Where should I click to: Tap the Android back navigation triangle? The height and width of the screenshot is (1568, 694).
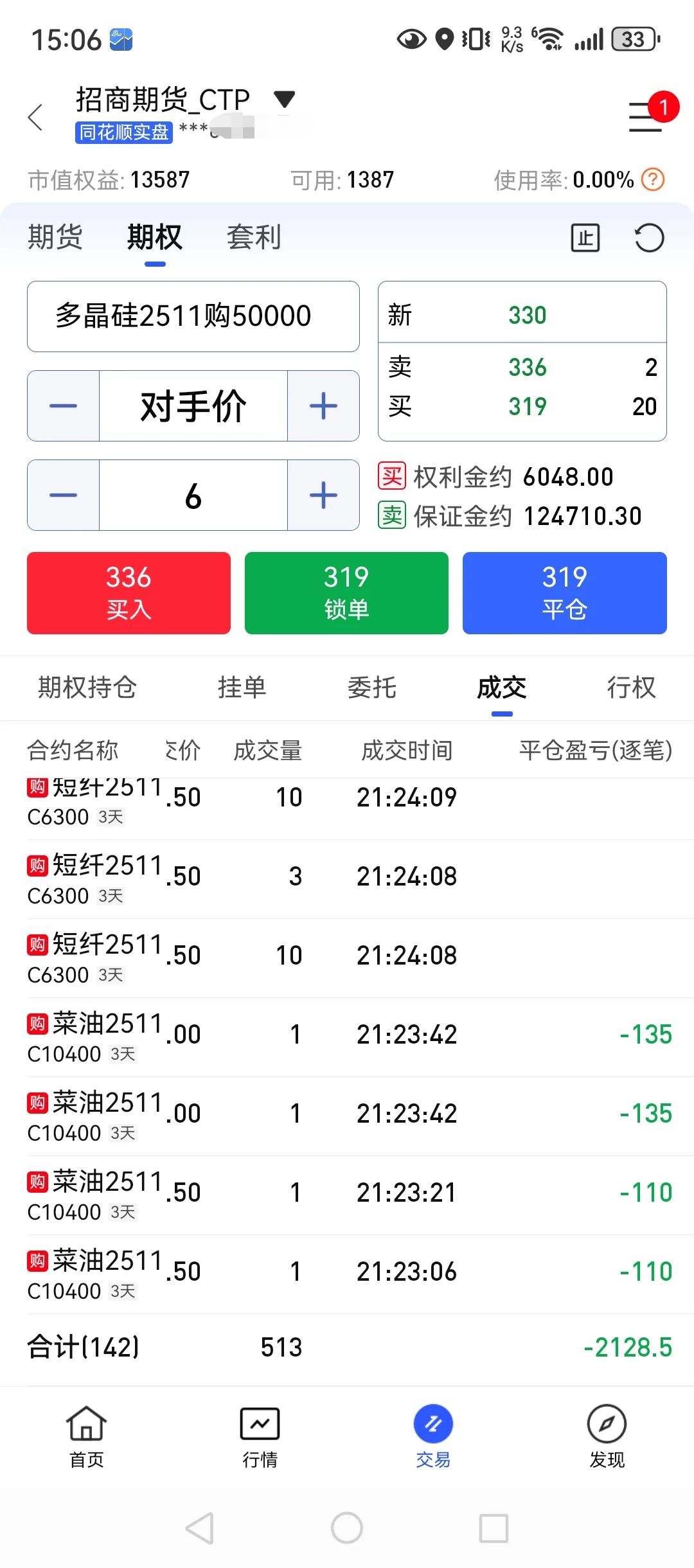pyautogui.click(x=200, y=1528)
